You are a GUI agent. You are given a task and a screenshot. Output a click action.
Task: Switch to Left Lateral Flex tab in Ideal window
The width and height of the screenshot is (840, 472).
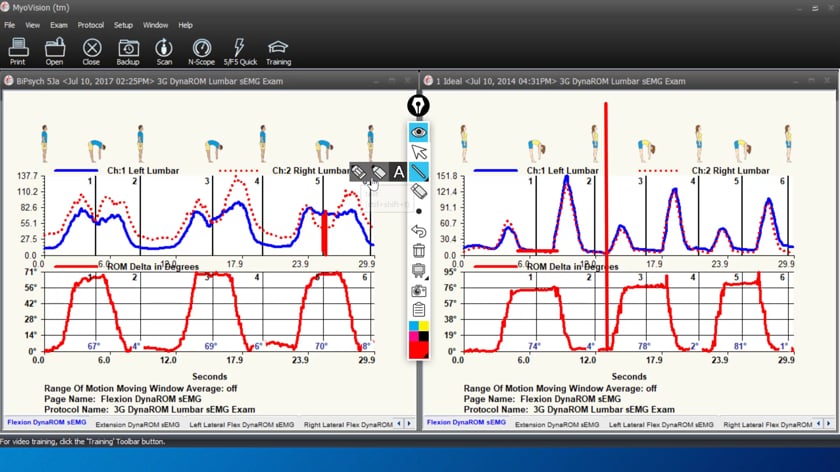(661, 424)
